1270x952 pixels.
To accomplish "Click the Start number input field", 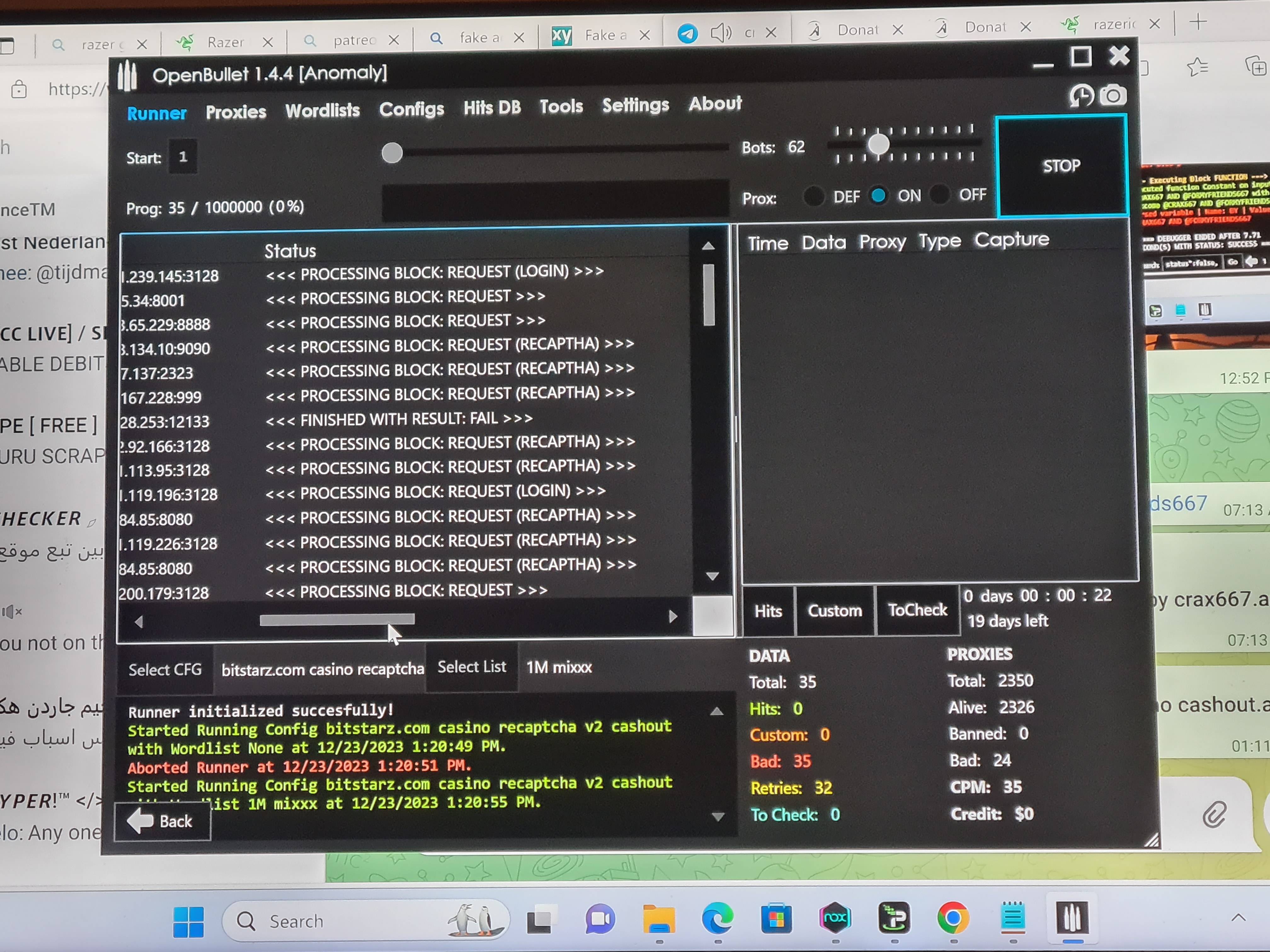I will (183, 157).
